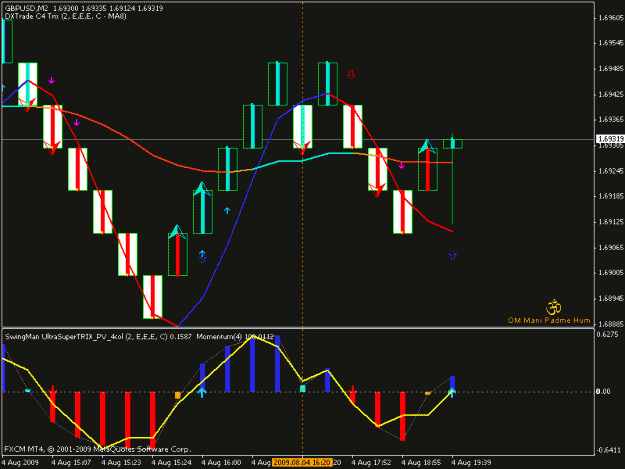Click time axis label 4 Aug 15:23
Screen dimensions: 625x469
tap(121, 463)
